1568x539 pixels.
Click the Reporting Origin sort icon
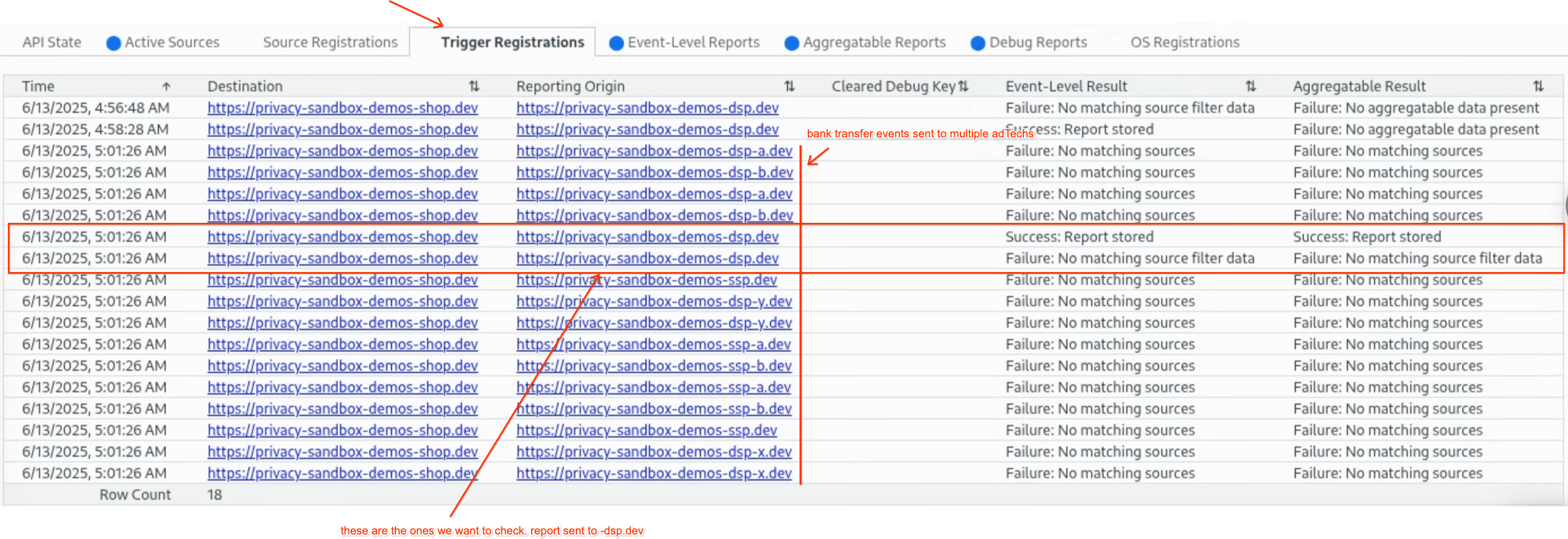790,87
